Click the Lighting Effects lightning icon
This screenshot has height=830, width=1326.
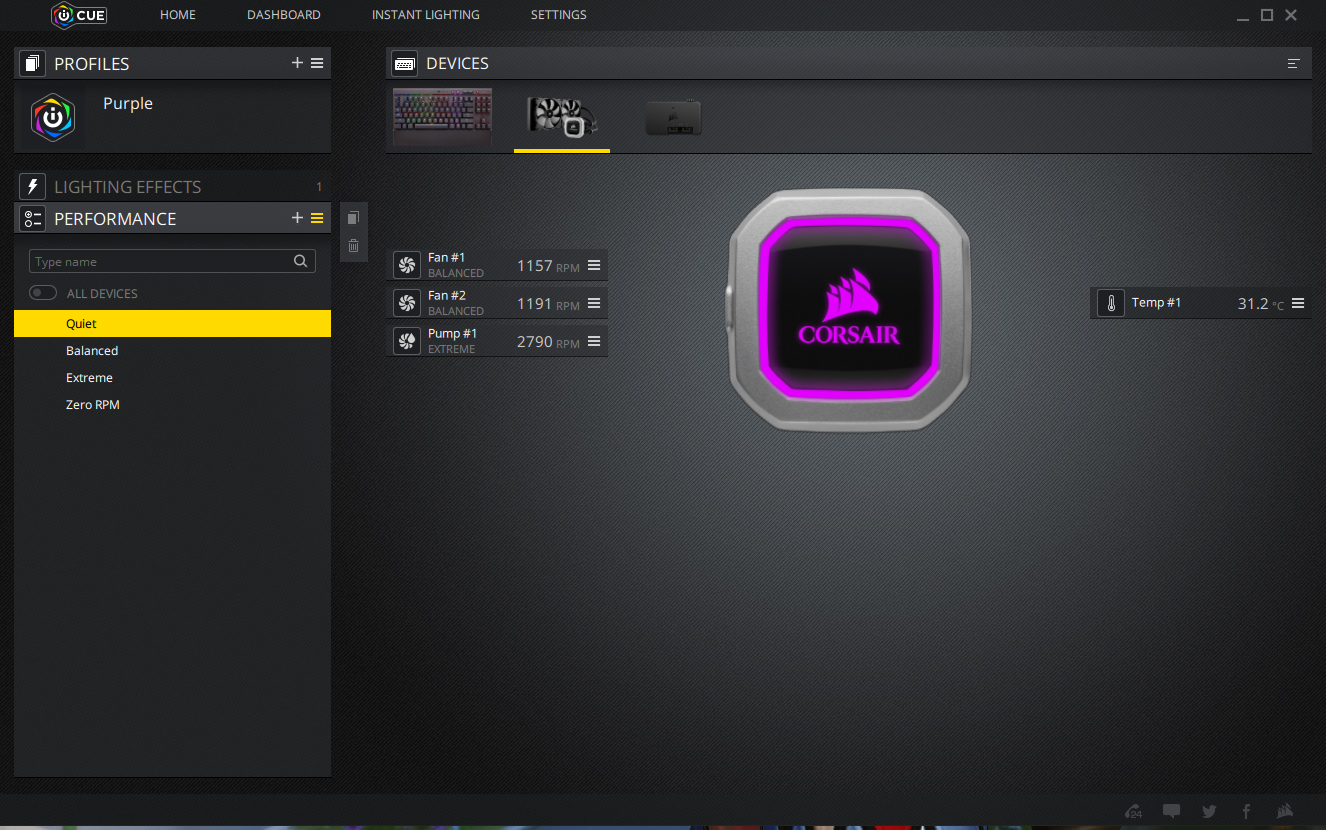pos(33,186)
